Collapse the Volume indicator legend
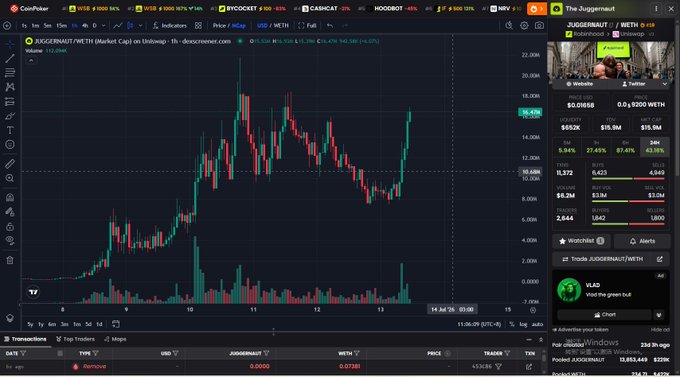The height and width of the screenshot is (377, 680). 31,60
